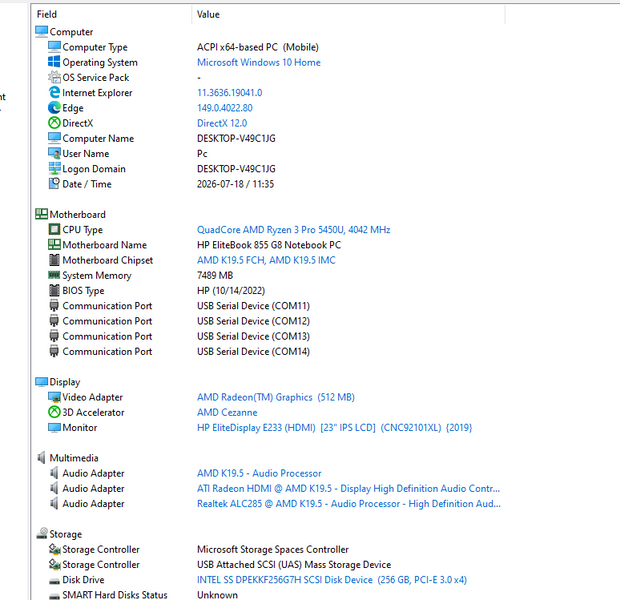
Task: Click the Logon Domain network icon
Action: 54,168
